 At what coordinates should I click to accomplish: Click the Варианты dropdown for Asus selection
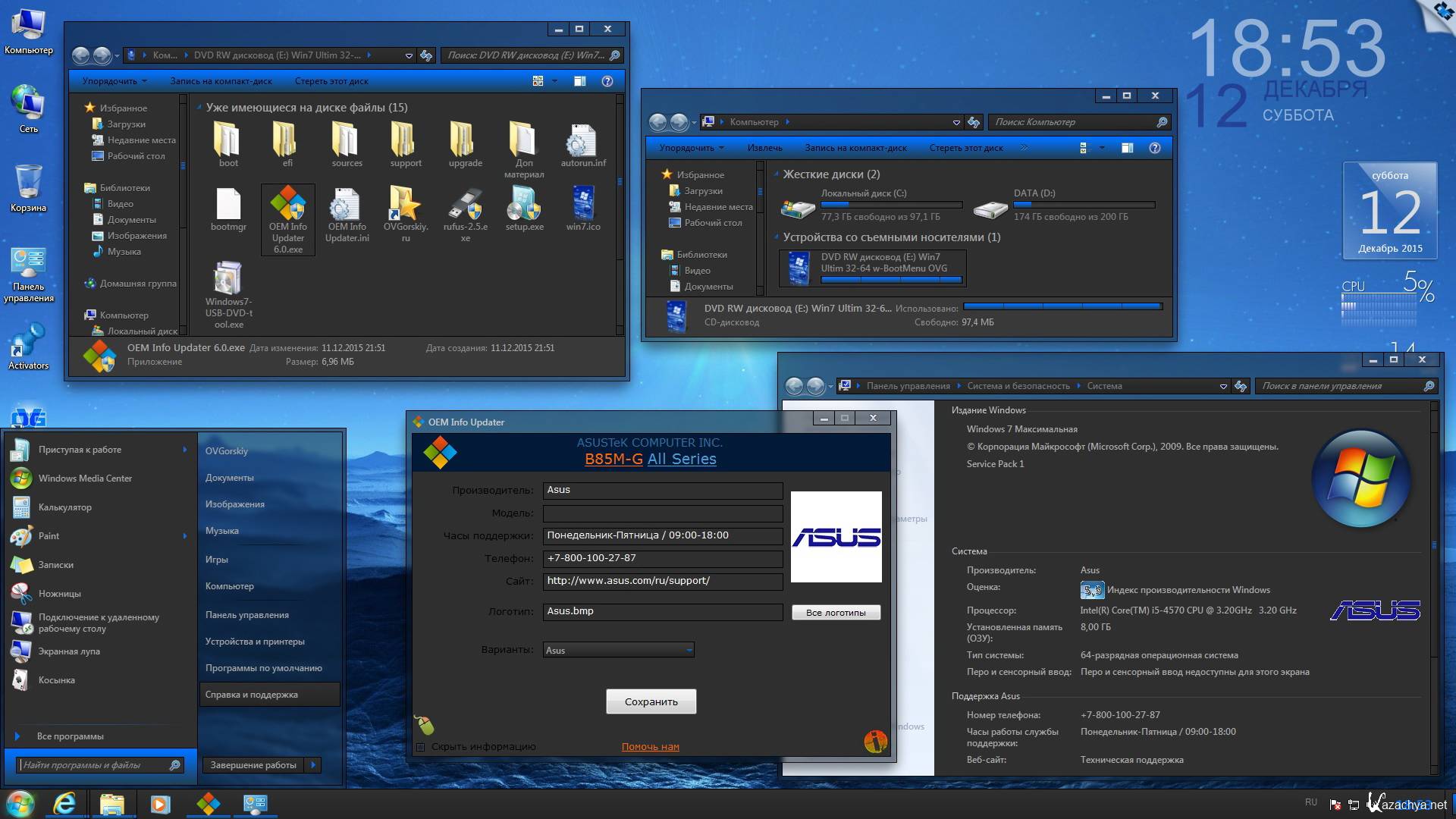coord(616,650)
